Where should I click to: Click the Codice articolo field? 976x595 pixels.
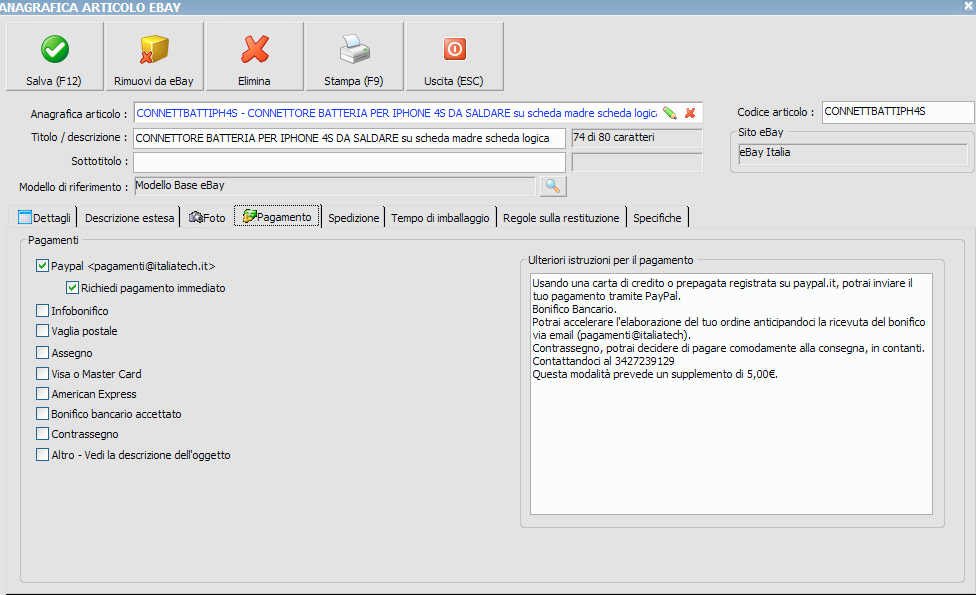[898, 112]
